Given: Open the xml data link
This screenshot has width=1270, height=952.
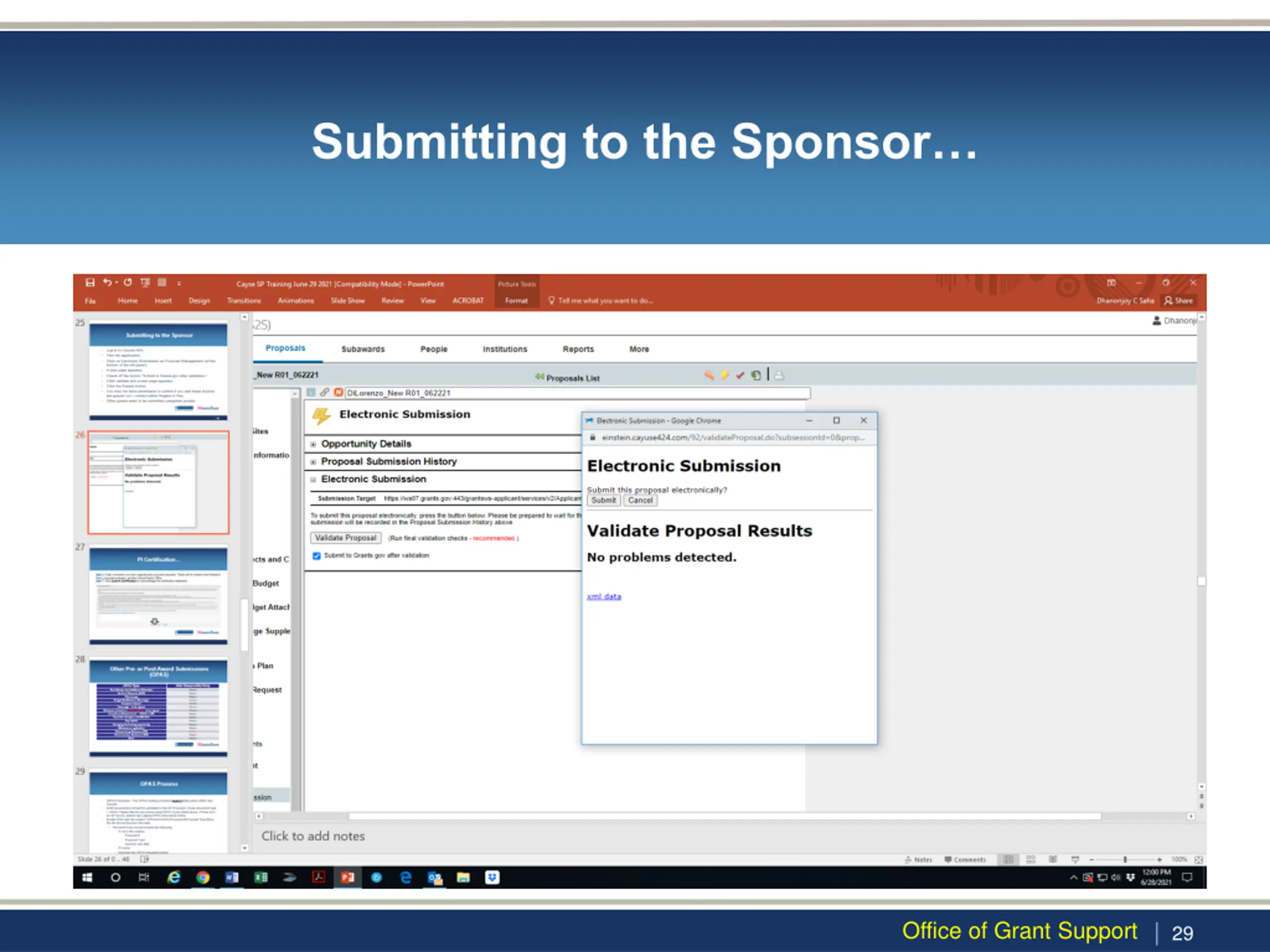Looking at the screenshot, I should tap(603, 596).
